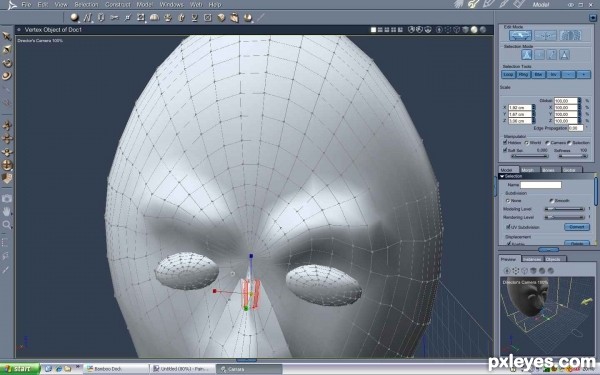Click the Windows start button

(x=20, y=369)
